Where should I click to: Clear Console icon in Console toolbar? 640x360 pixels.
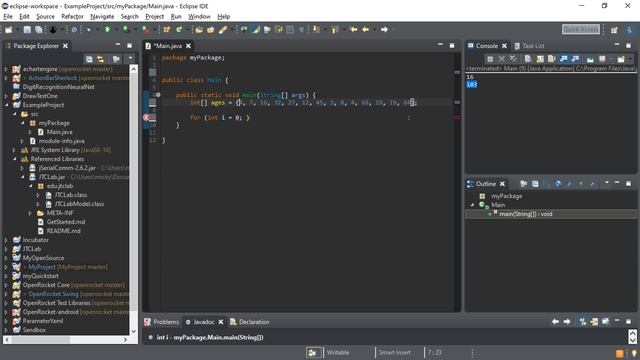tap(528, 59)
